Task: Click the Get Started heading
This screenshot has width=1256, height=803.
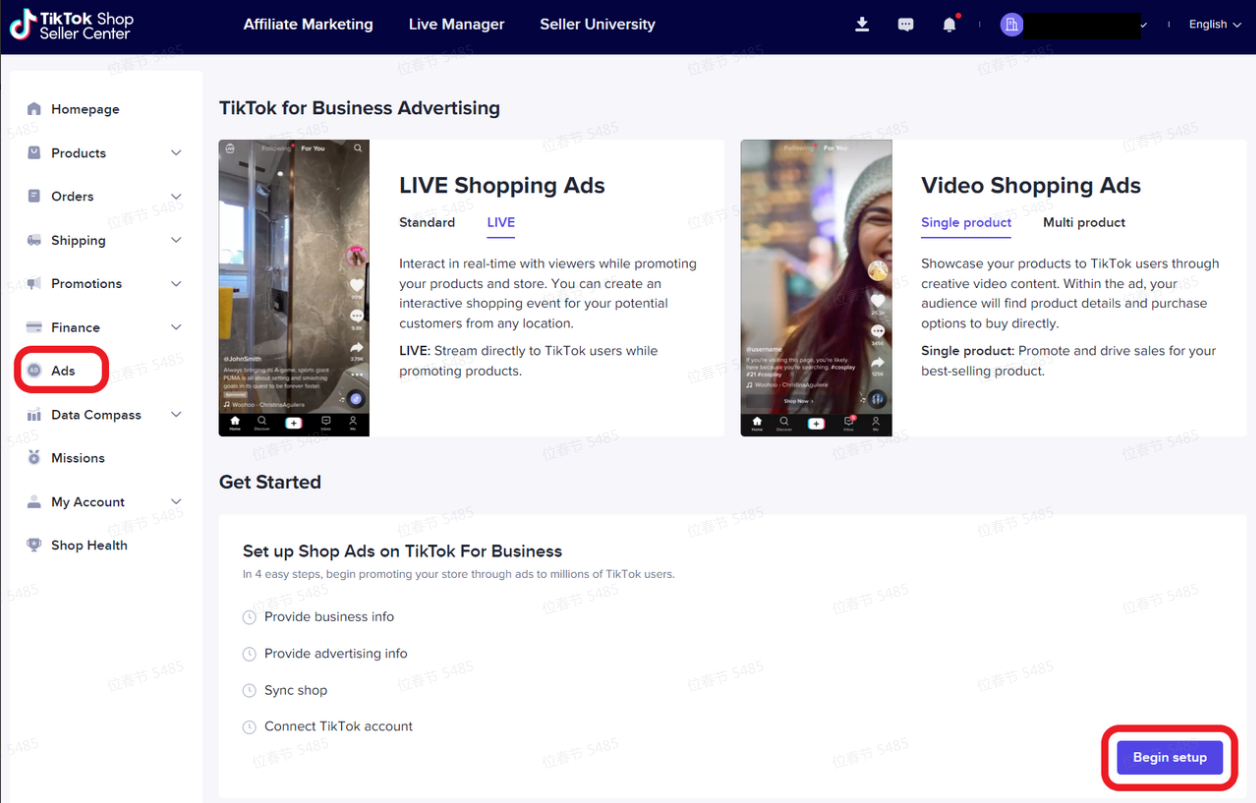Action: click(270, 482)
